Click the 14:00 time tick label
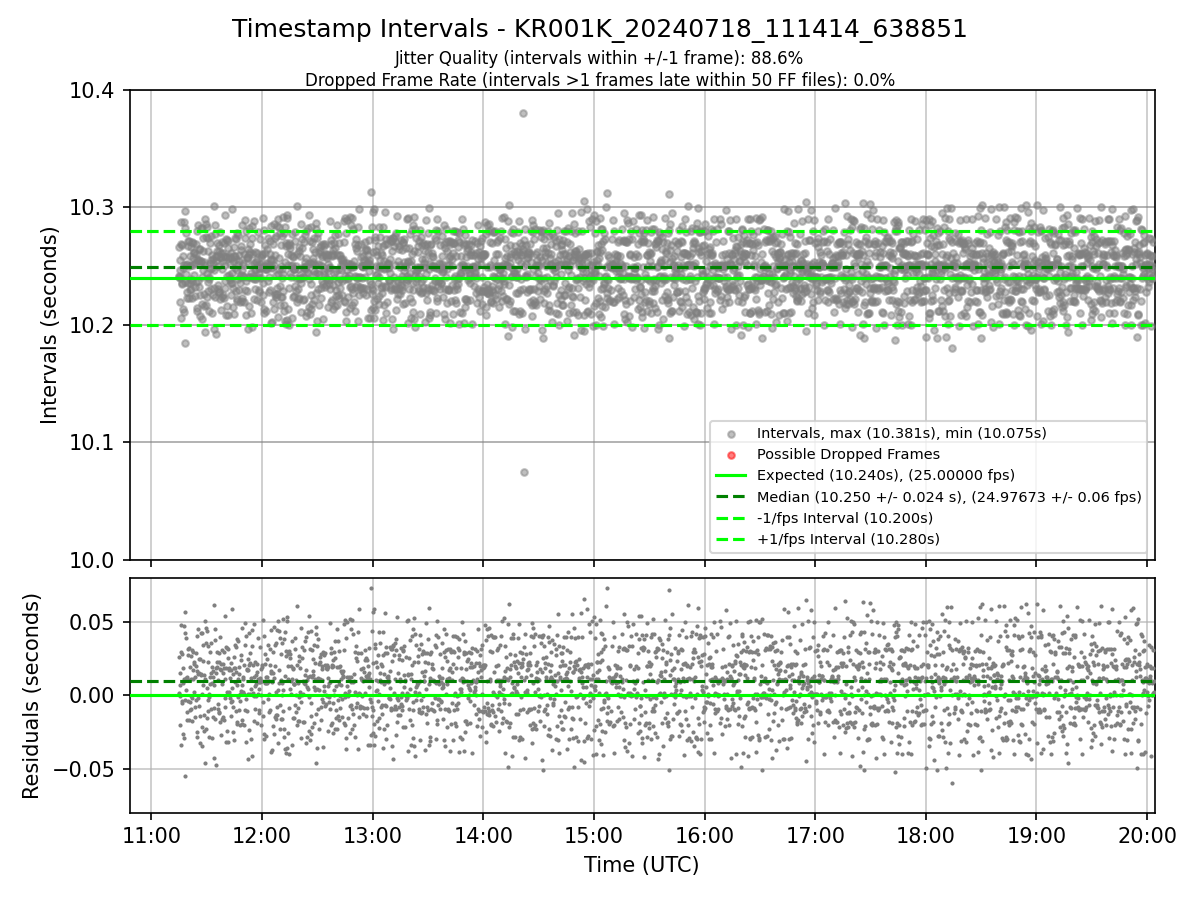The image size is (1200, 900). click(483, 834)
